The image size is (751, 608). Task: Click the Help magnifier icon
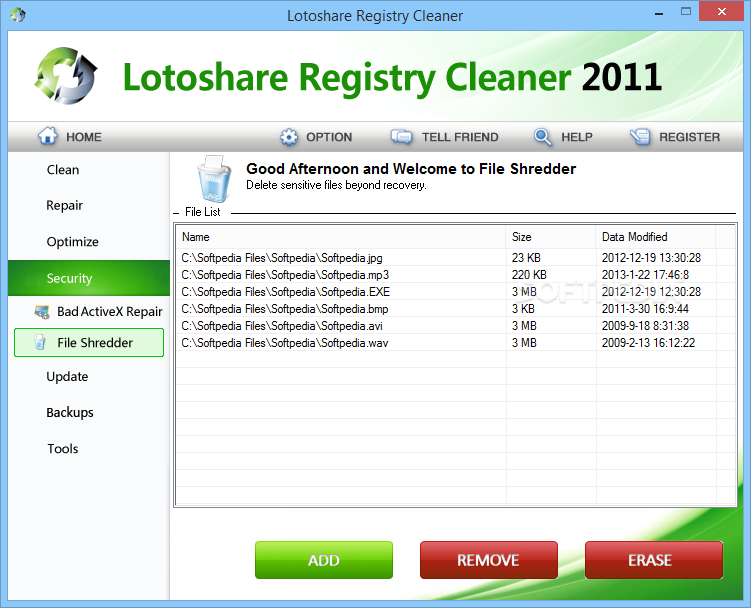coord(543,137)
